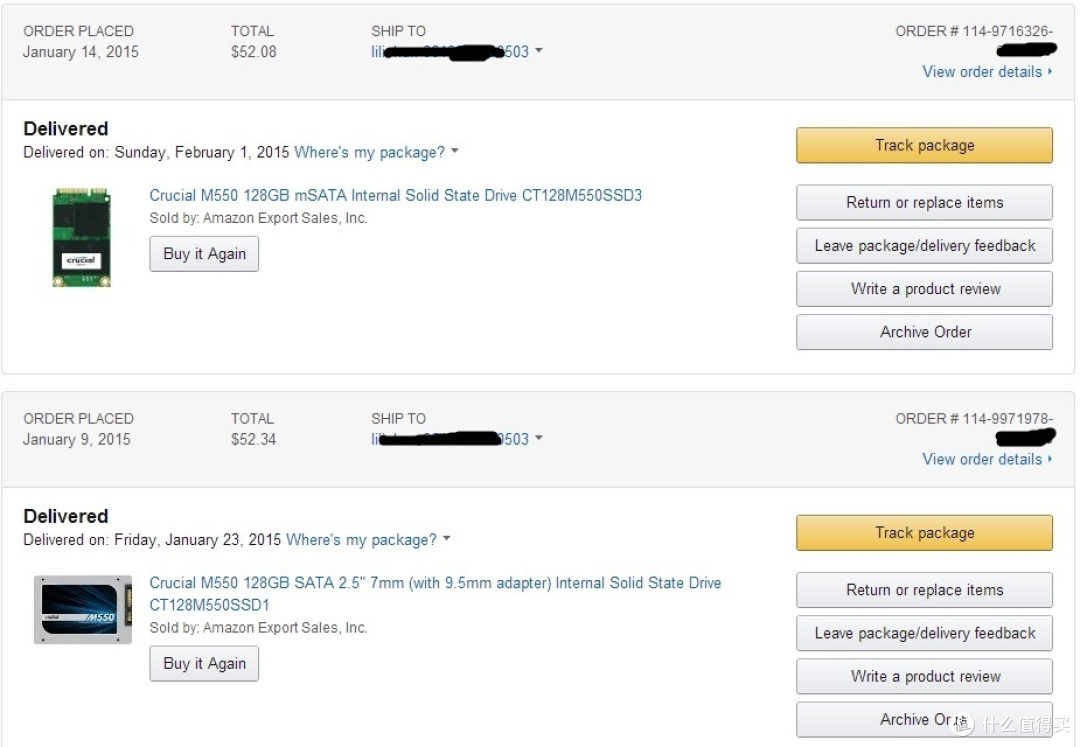Click Buy it Again for the 2.5" SSD
Image resolution: width=1080 pixels, height=747 pixels.
click(205, 664)
